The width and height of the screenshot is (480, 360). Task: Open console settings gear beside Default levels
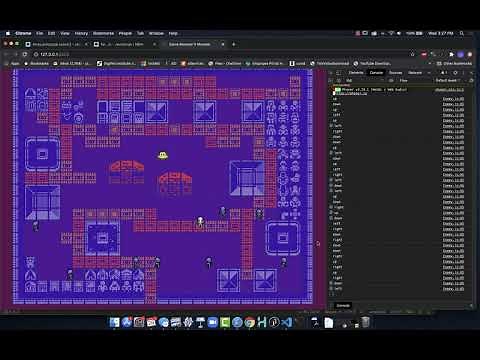[471, 80]
